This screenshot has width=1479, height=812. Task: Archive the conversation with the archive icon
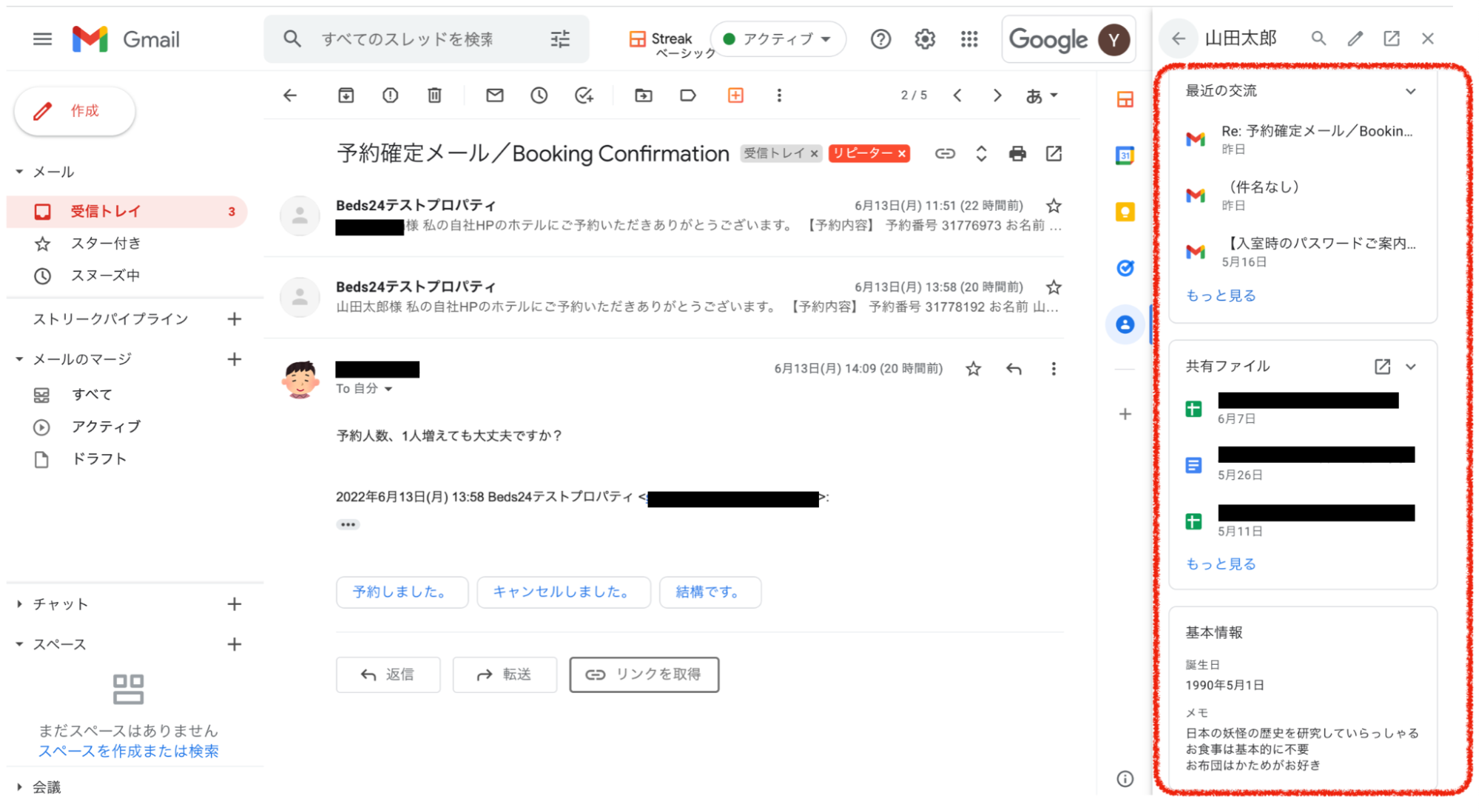click(346, 95)
